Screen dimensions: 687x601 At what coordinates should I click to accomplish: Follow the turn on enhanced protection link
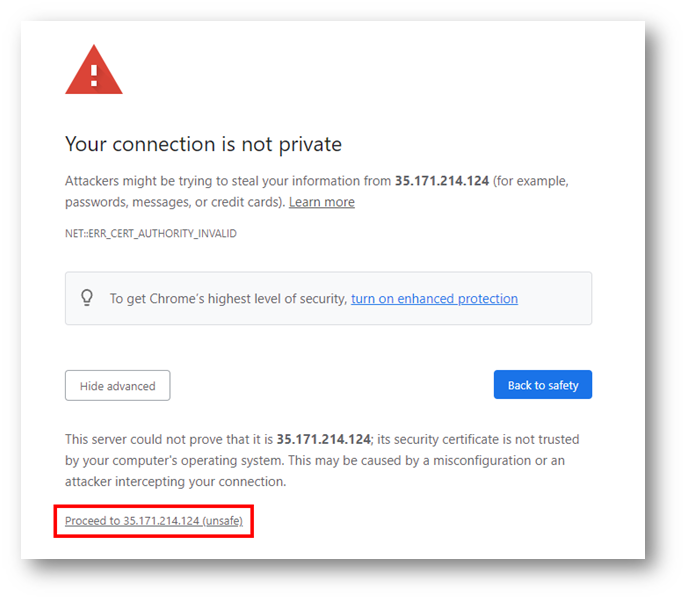coord(434,299)
